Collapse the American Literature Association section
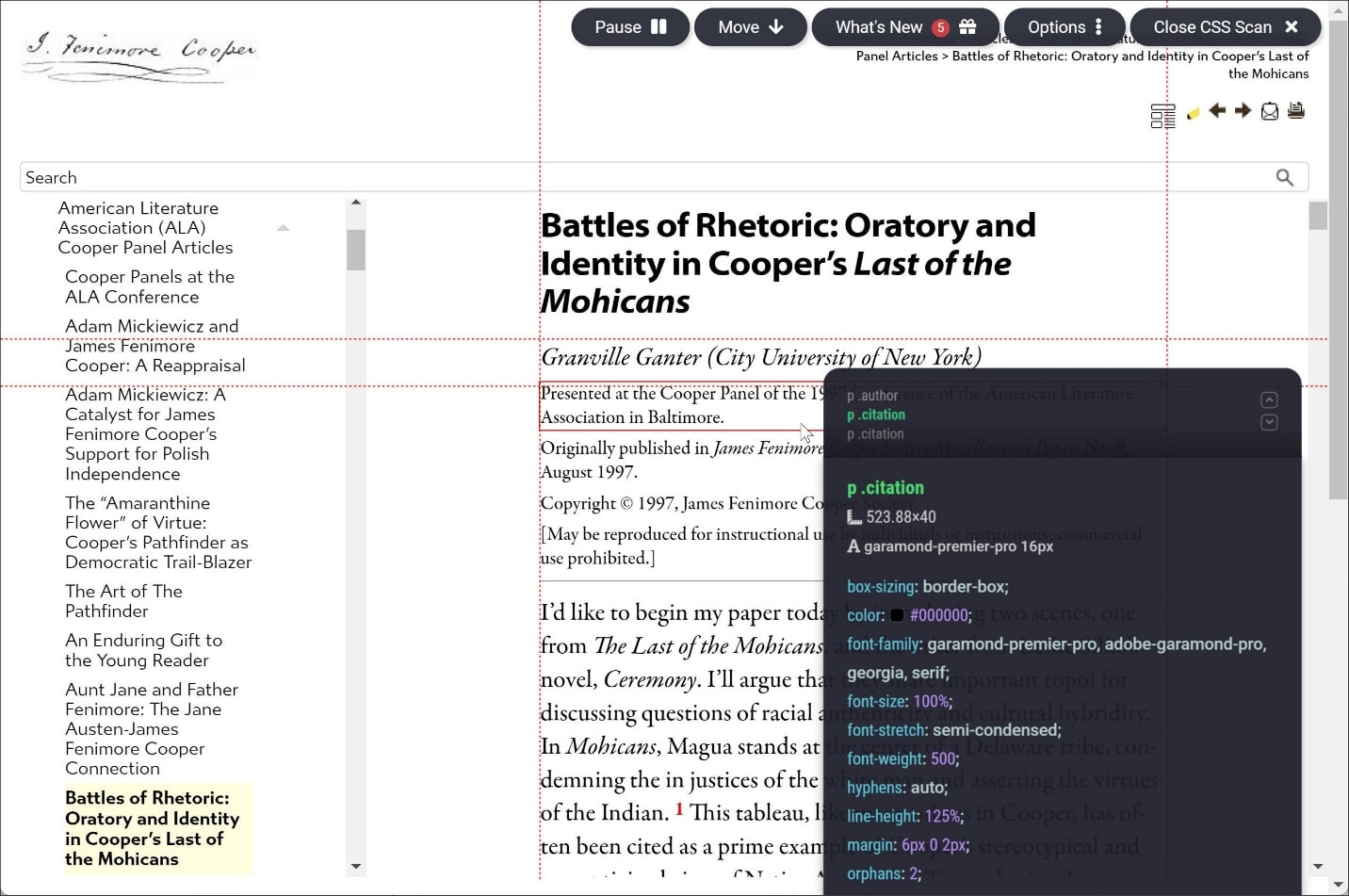 click(x=284, y=227)
